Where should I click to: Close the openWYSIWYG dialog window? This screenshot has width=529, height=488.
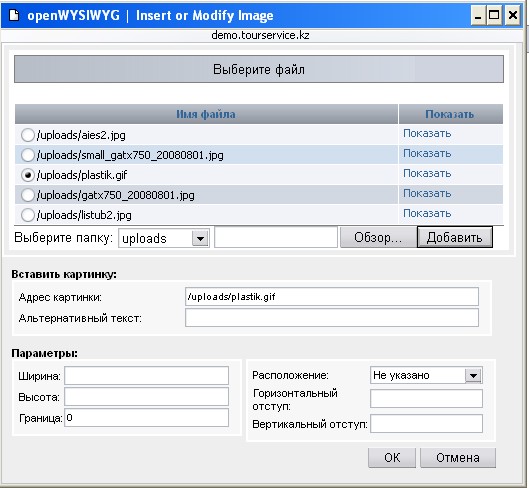tap(512, 16)
